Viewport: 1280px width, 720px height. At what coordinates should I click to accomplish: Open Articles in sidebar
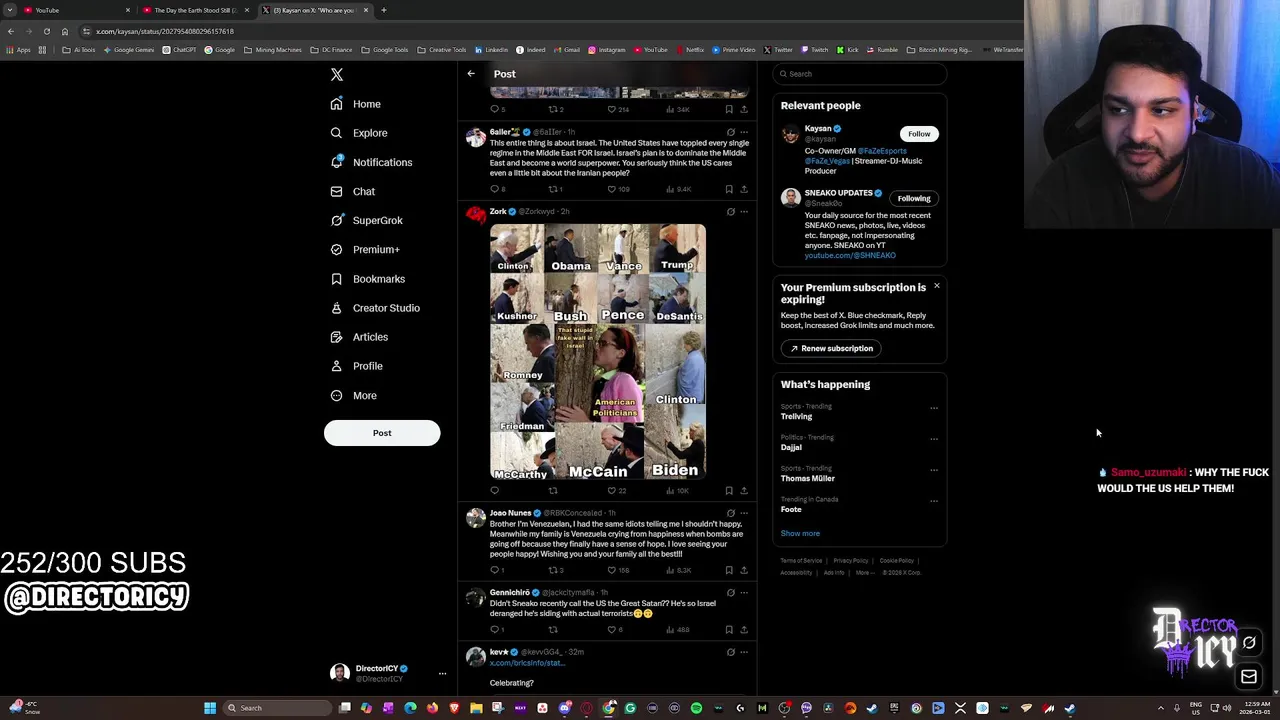[x=359, y=337]
